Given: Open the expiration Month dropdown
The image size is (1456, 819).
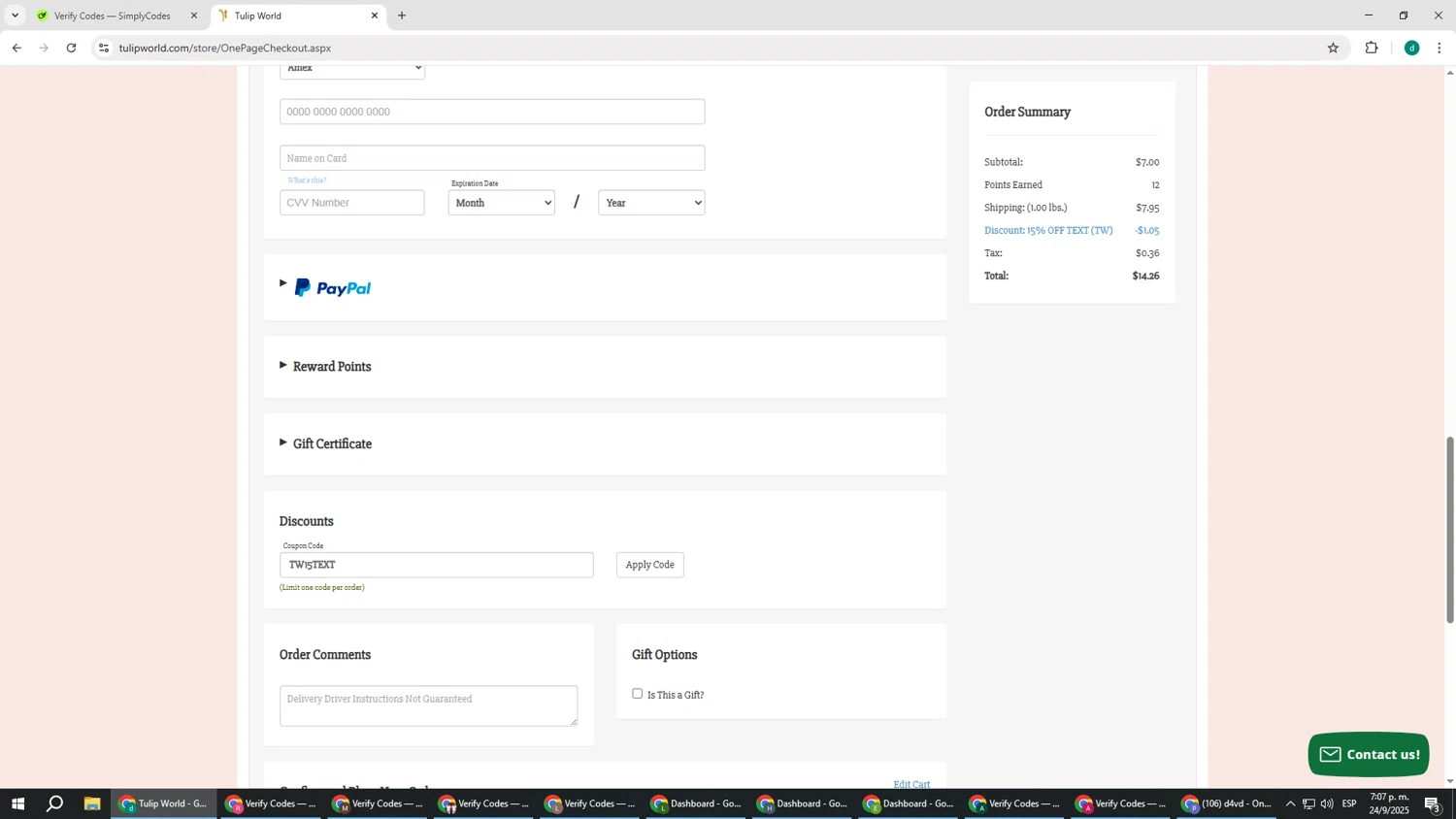Looking at the screenshot, I should click(x=501, y=203).
